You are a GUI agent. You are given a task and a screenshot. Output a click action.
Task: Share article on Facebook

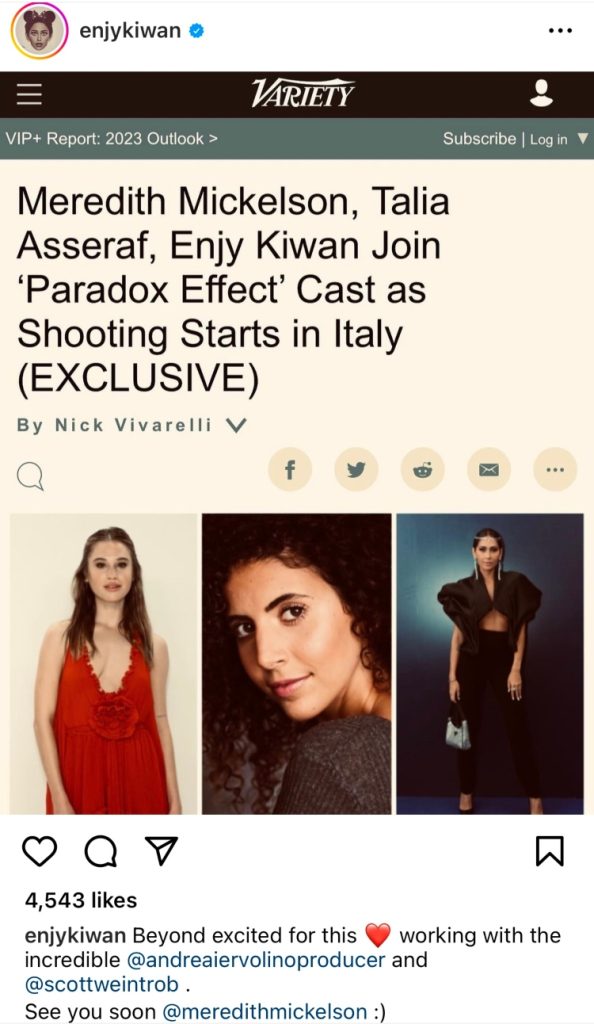pyautogui.click(x=290, y=469)
